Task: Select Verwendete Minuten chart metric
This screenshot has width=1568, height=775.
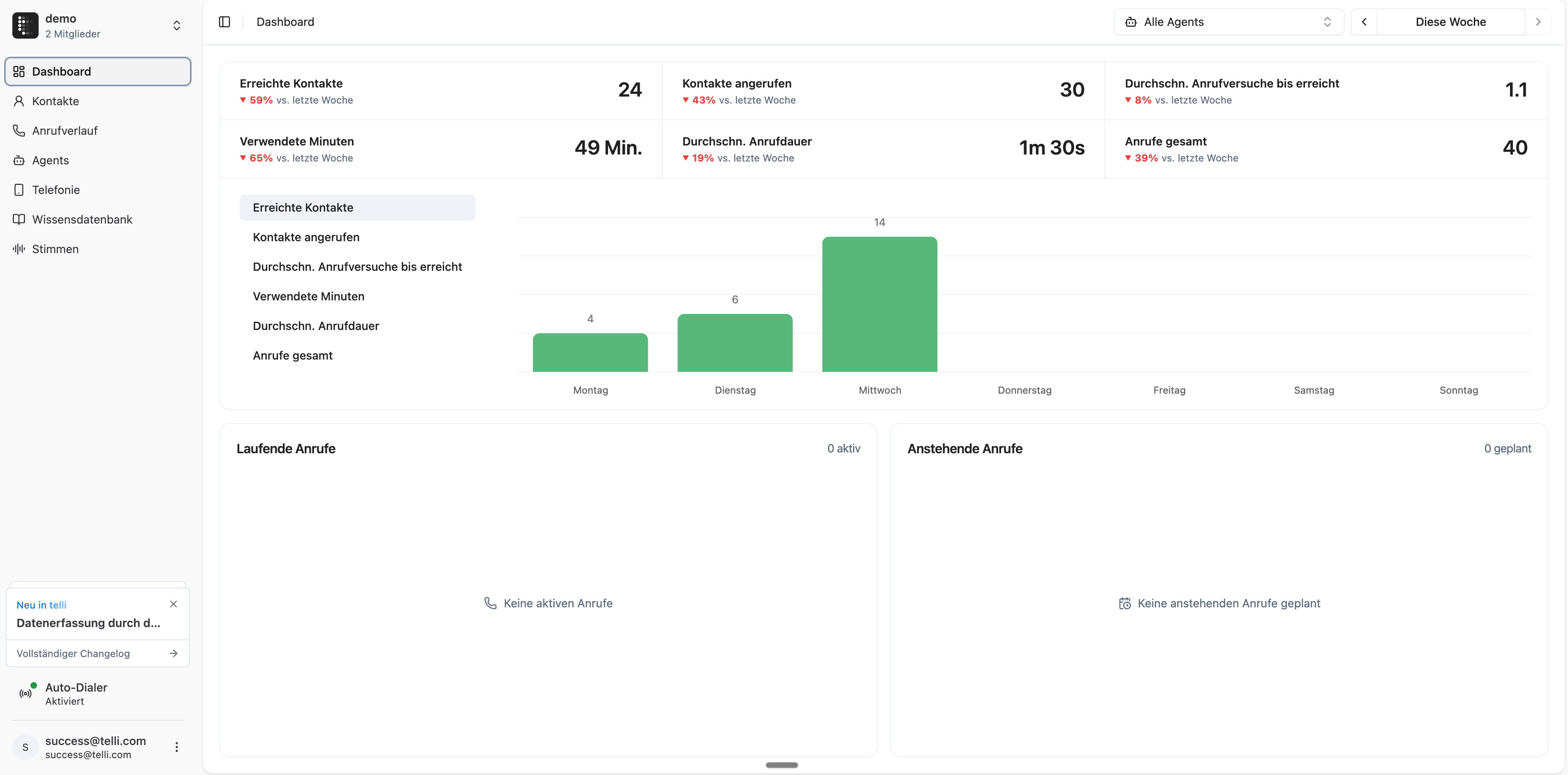Action: pos(309,296)
